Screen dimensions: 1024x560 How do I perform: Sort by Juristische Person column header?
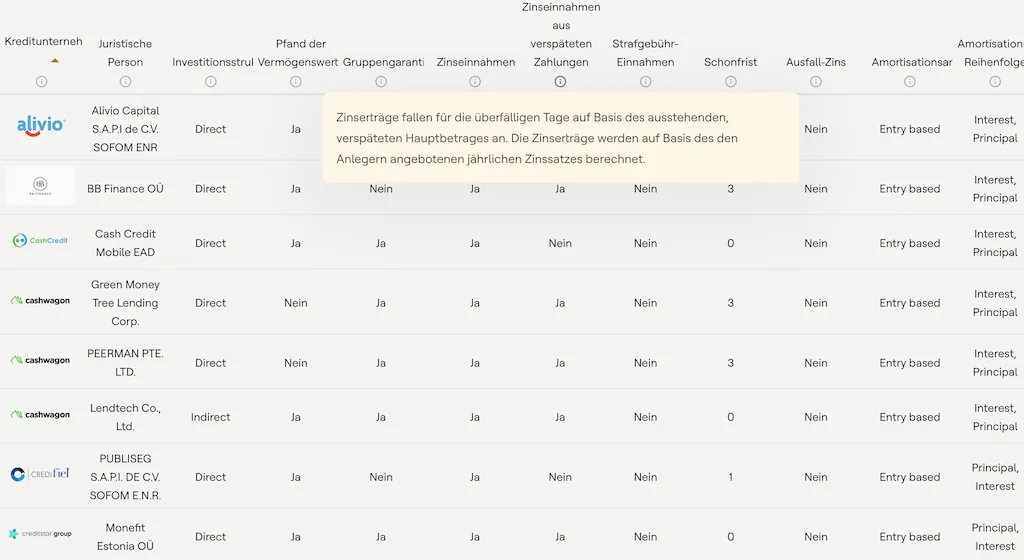[x=125, y=53]
